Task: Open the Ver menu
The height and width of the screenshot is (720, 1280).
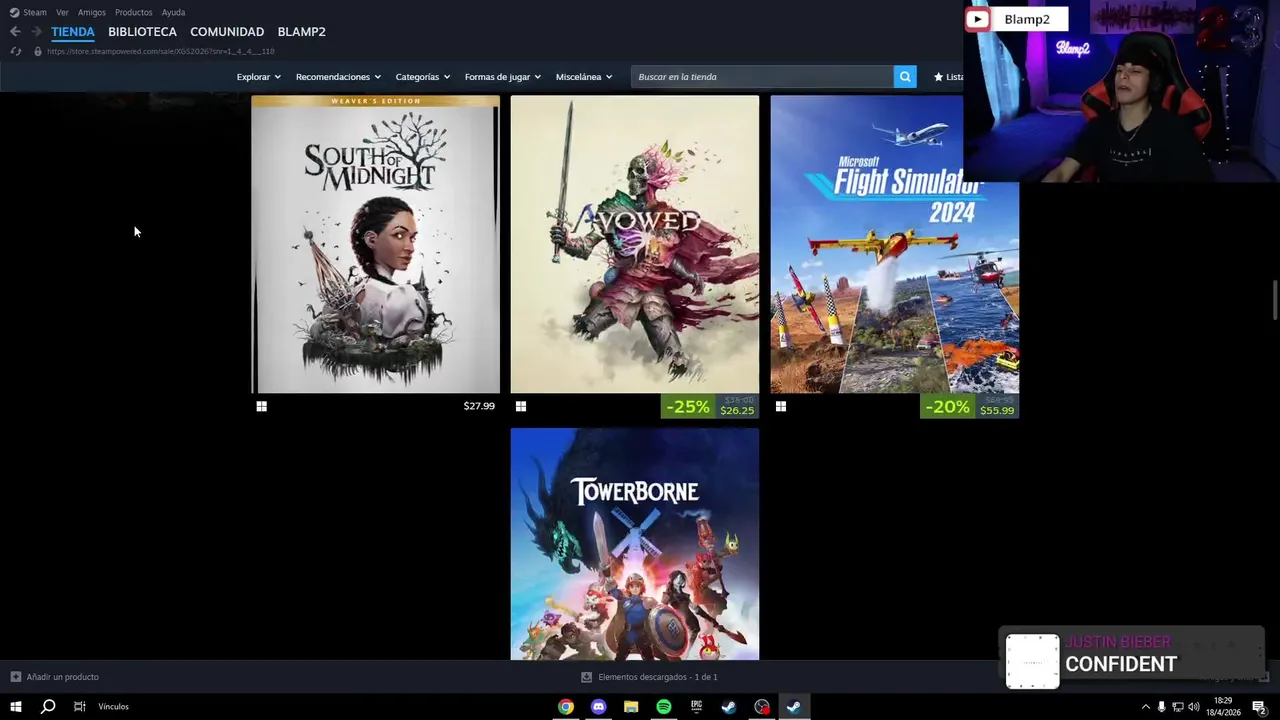Action: click(x=62, y=12)
